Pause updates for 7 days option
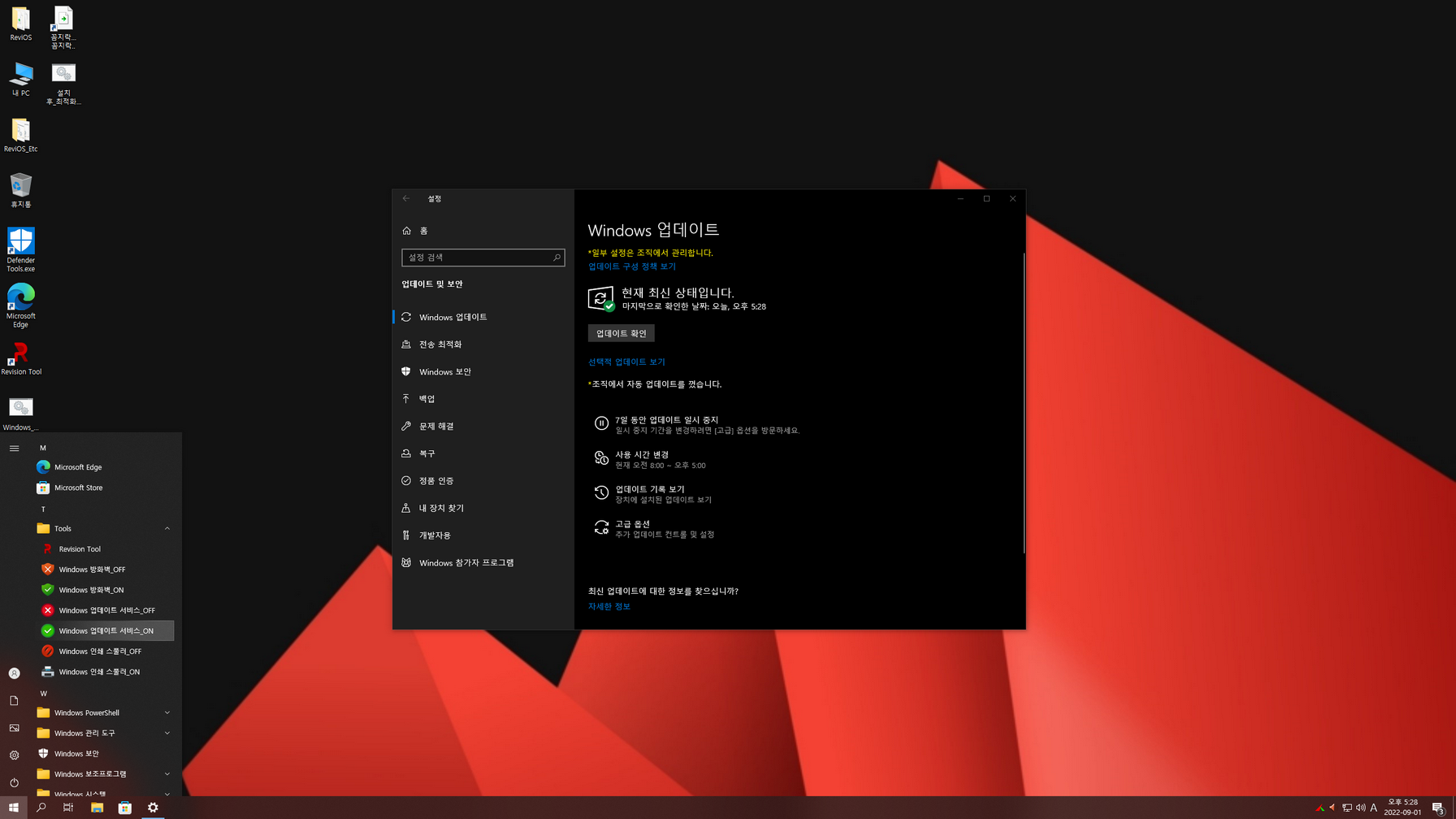Viewport: 1456px width, 819px height. click(697, 424)
